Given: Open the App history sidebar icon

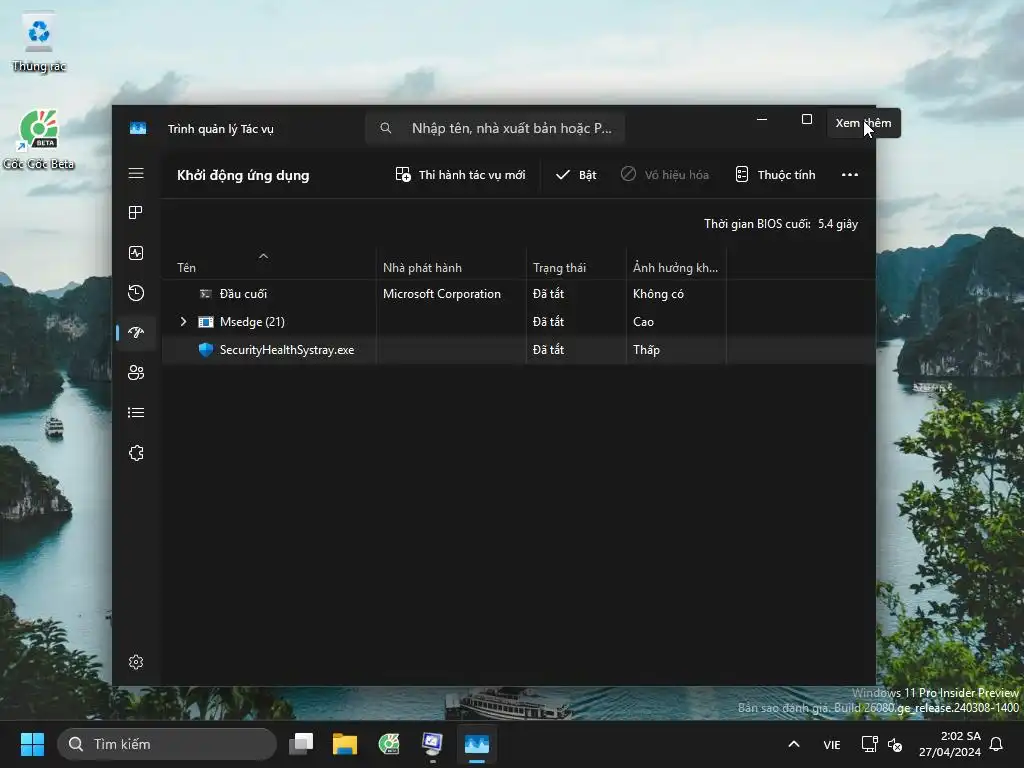Looking at the screenshot, I should (x=136, y=293).
